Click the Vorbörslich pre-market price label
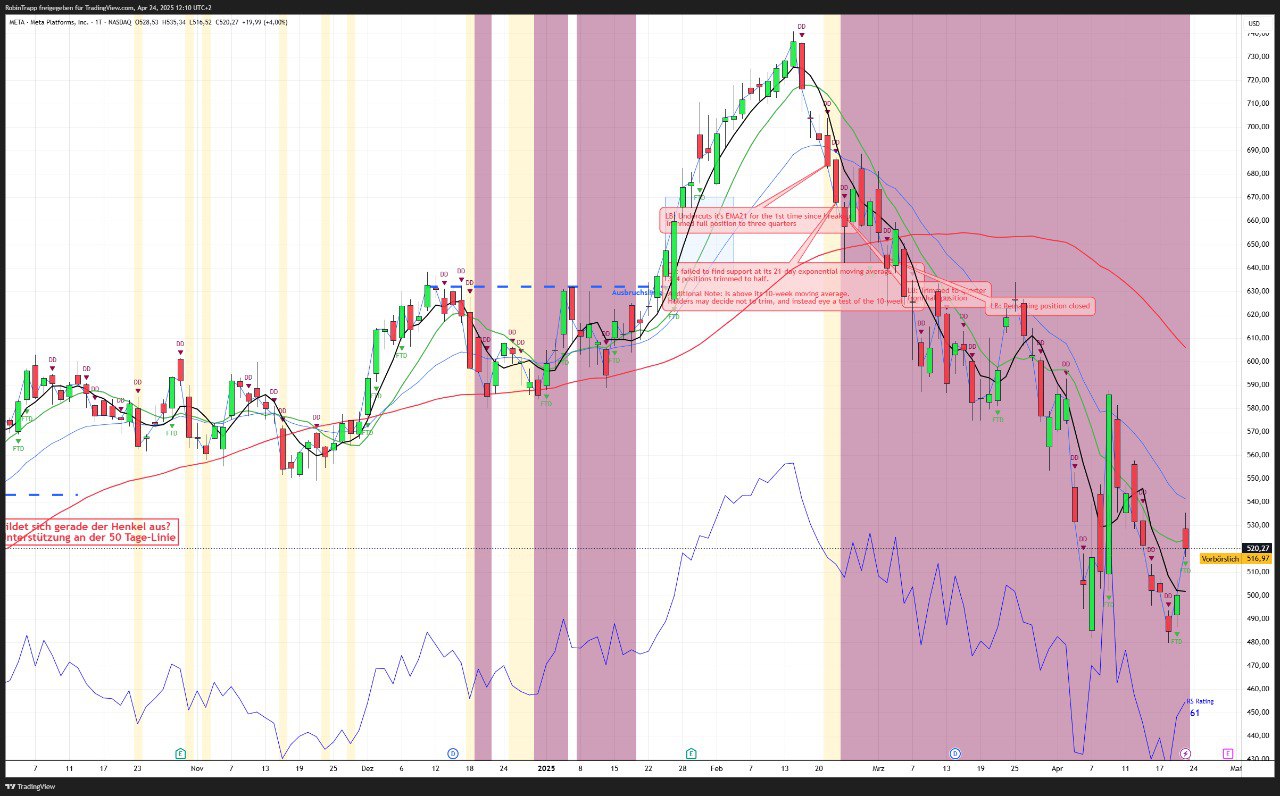The width and height of the screenshot is (1280, 796). pyautogui.click(x=1220, y=559)
